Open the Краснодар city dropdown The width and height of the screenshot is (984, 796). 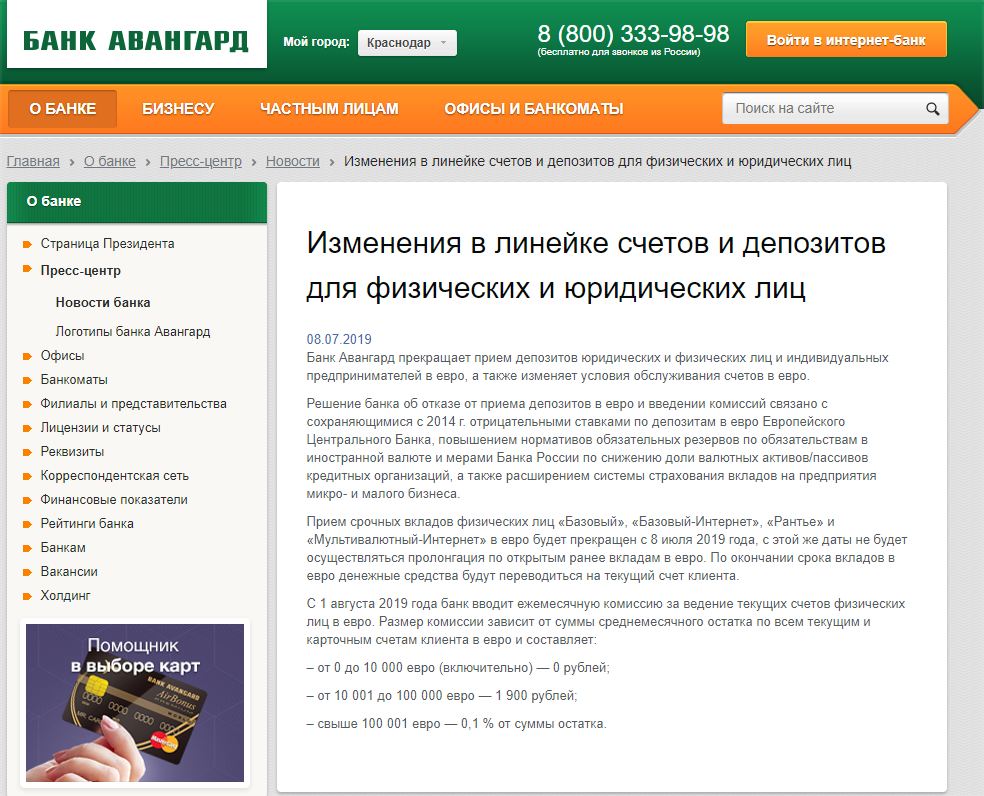click(x=407, y=43)
